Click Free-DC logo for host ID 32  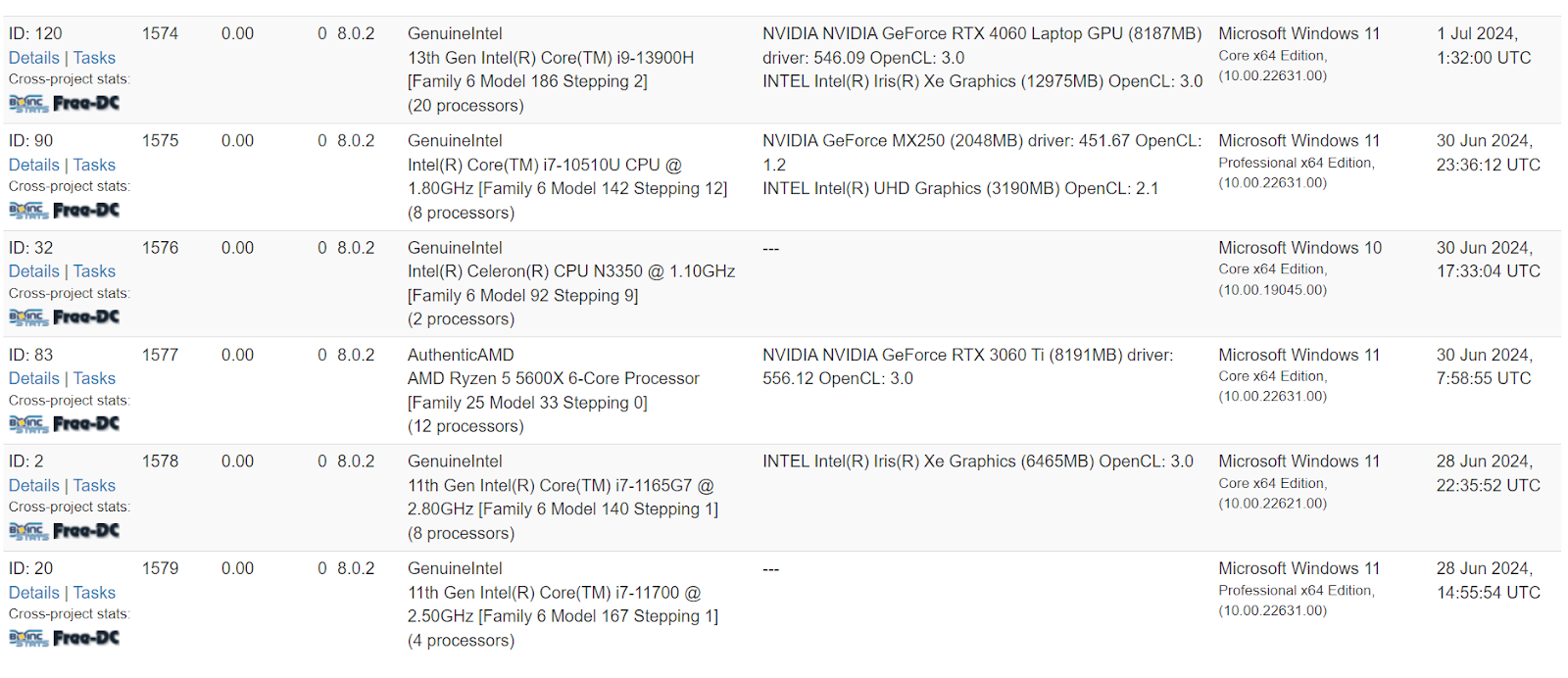point(86,316)
